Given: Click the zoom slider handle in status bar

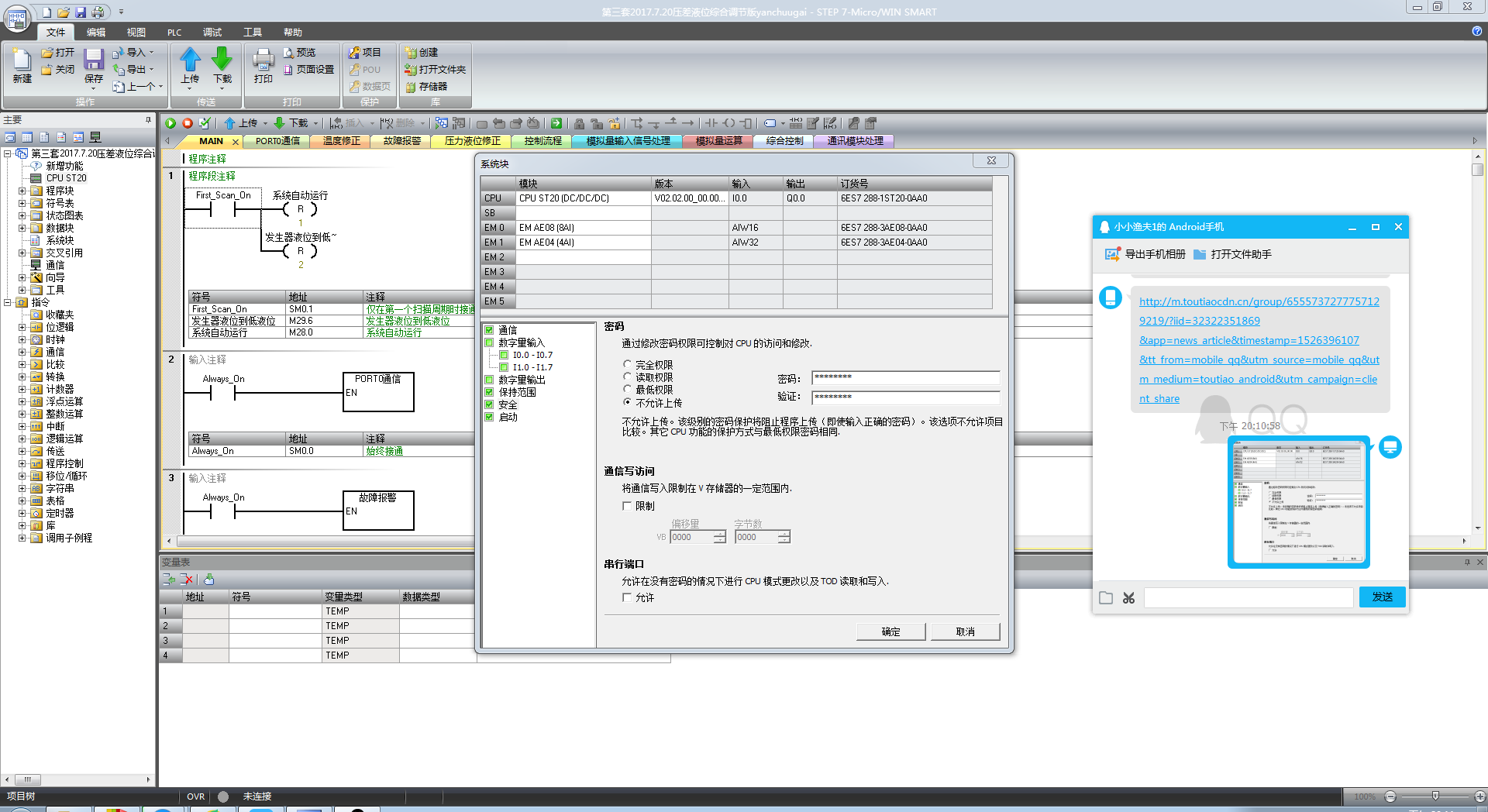Looking at the screenshot, I should click(1435, 796).
